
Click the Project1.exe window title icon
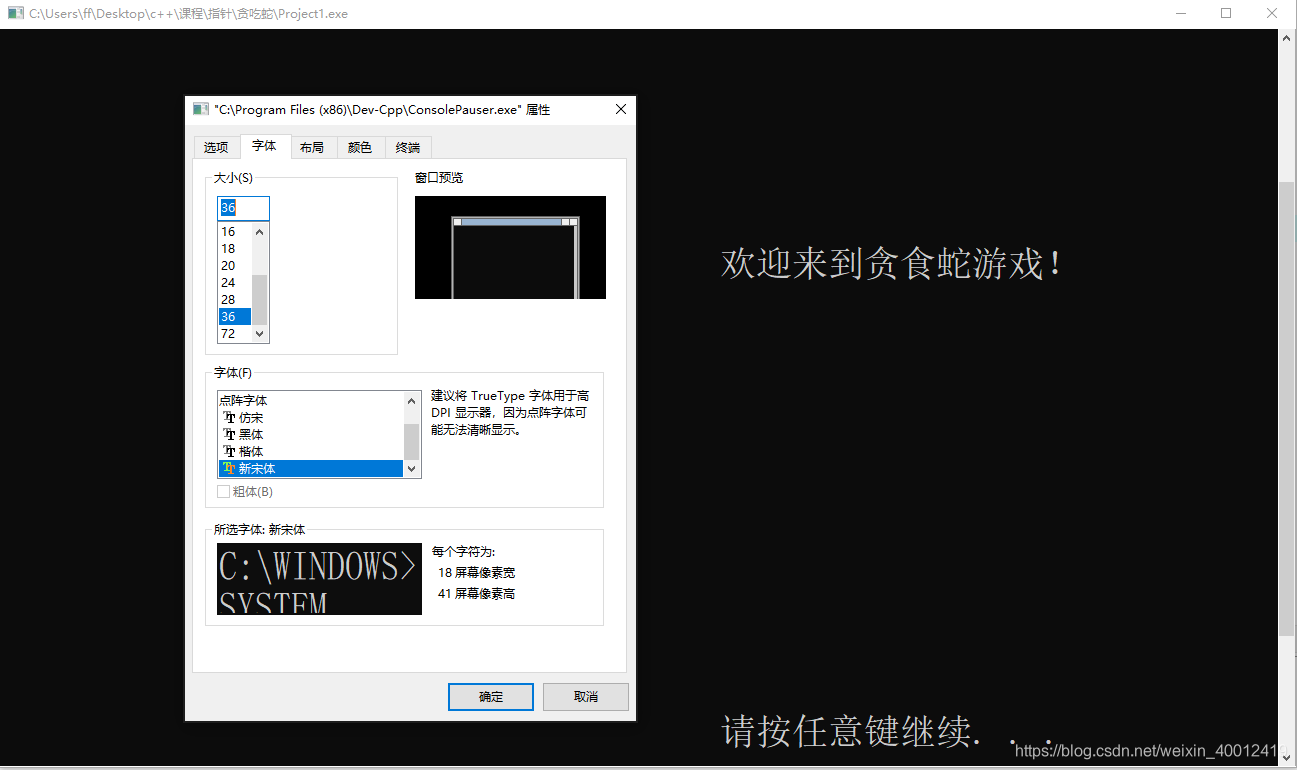pos(15,13)
